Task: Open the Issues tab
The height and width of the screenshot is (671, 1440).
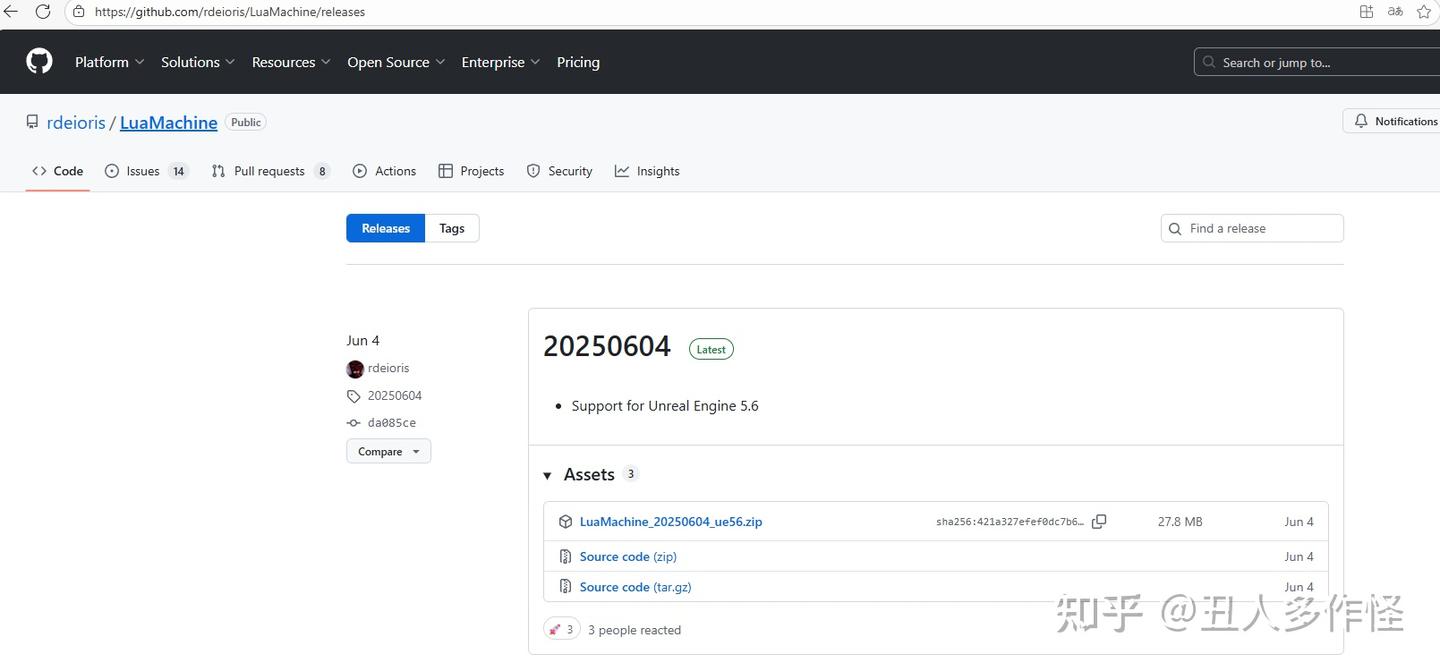Action: (x=147, y=171)
